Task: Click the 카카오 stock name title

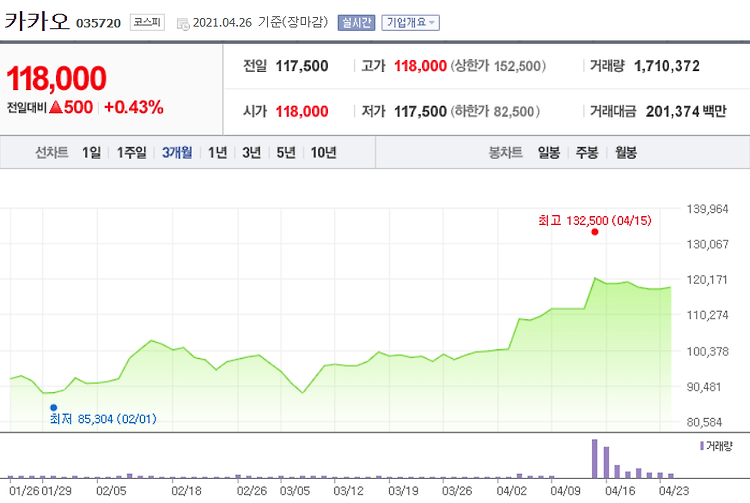Action: point(37,22)
